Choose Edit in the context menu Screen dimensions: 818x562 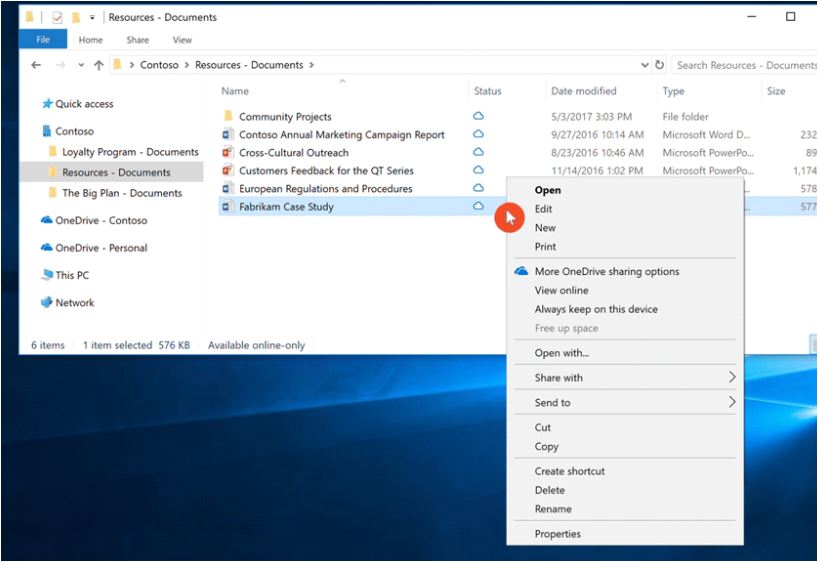(x=543, y=209)
